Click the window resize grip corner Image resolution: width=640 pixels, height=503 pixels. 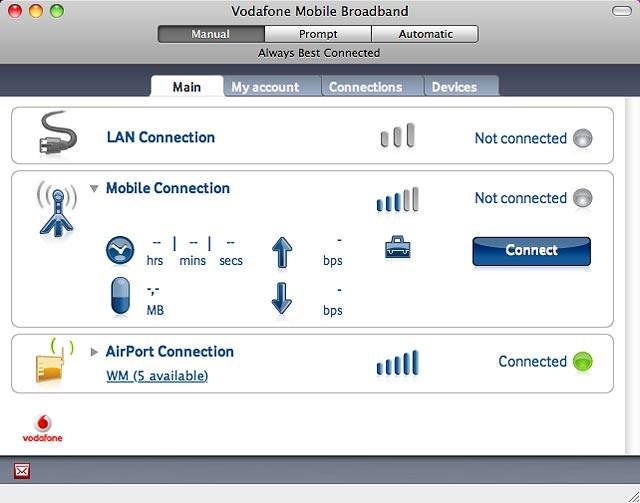pyautogui.click(x=632, y=495)
